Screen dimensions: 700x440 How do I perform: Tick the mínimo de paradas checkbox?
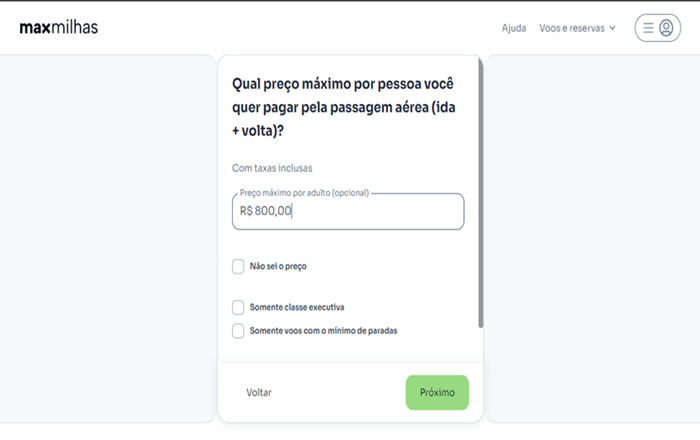tap(238, 330)
